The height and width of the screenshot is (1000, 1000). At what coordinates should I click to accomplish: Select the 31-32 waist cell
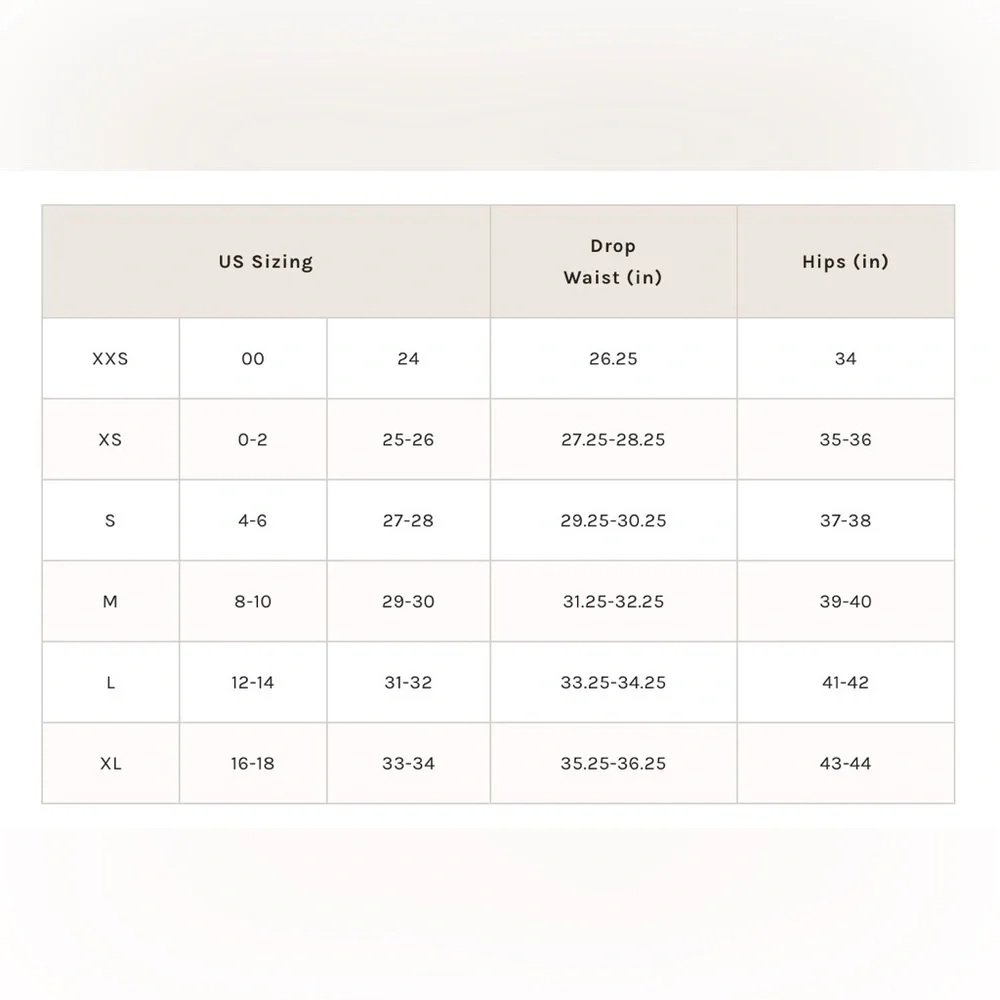408,682
